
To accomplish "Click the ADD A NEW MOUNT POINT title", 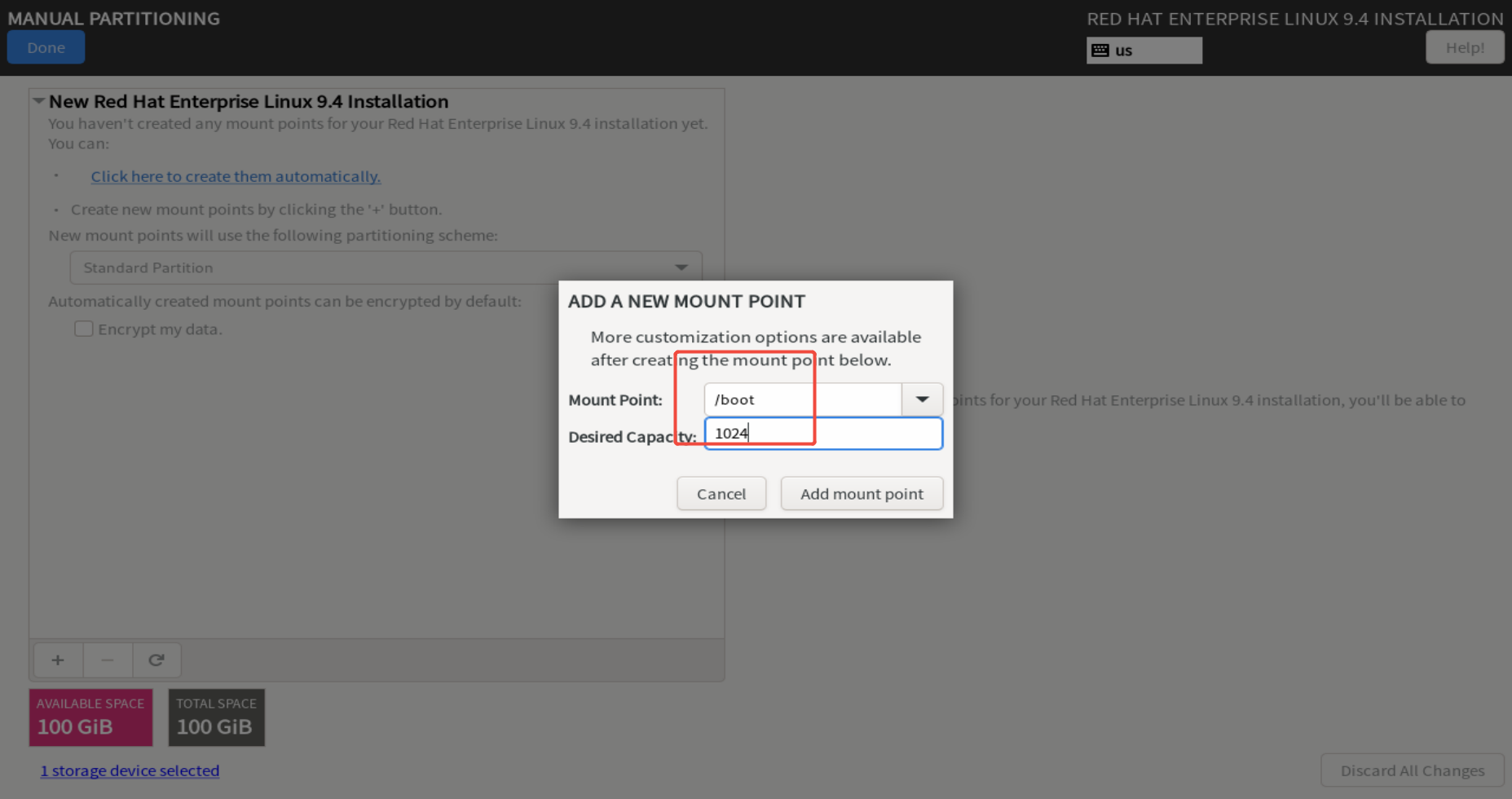I will (686, 302).
